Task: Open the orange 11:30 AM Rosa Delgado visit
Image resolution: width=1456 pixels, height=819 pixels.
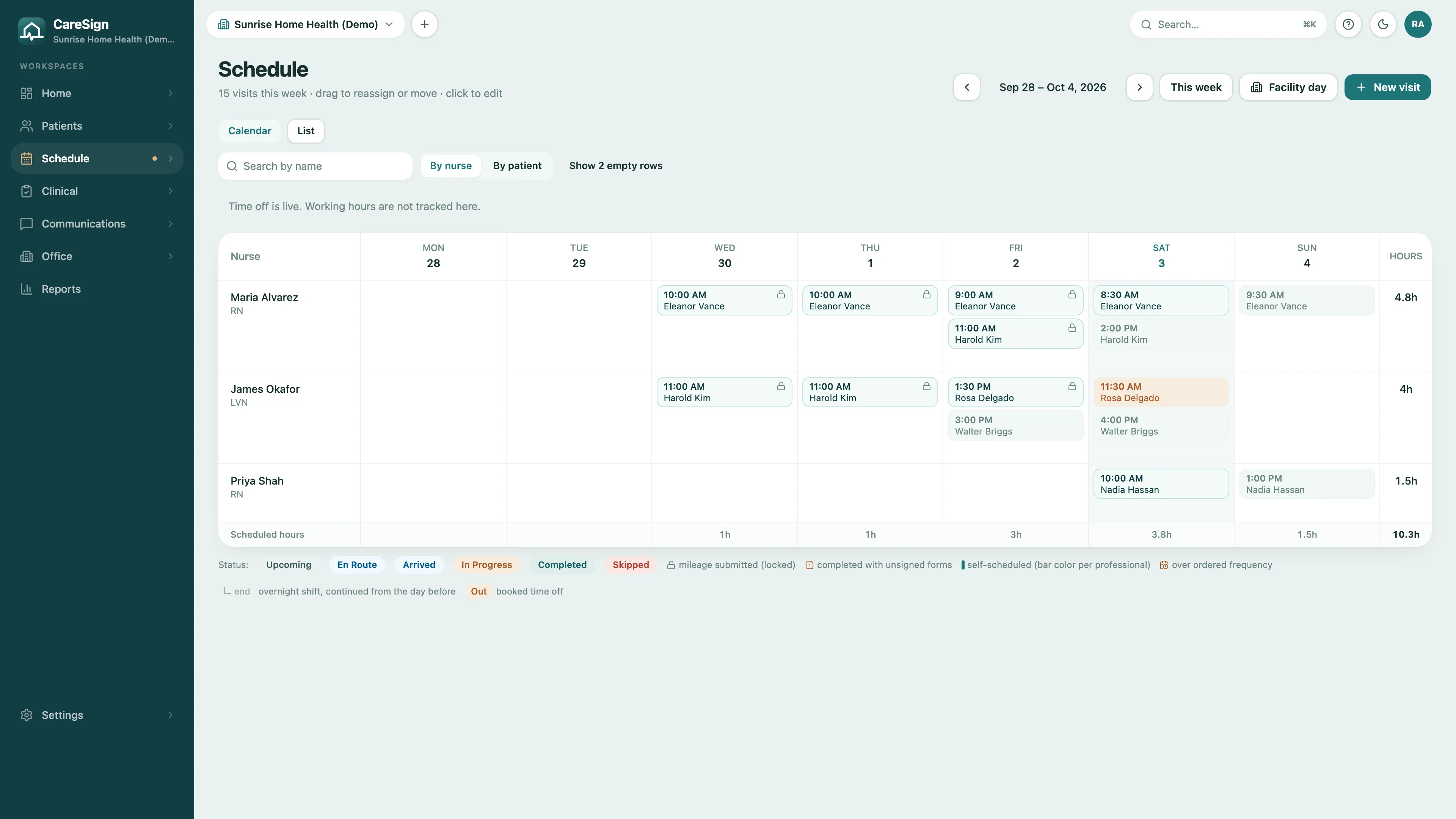Action: click(1161, 392)
